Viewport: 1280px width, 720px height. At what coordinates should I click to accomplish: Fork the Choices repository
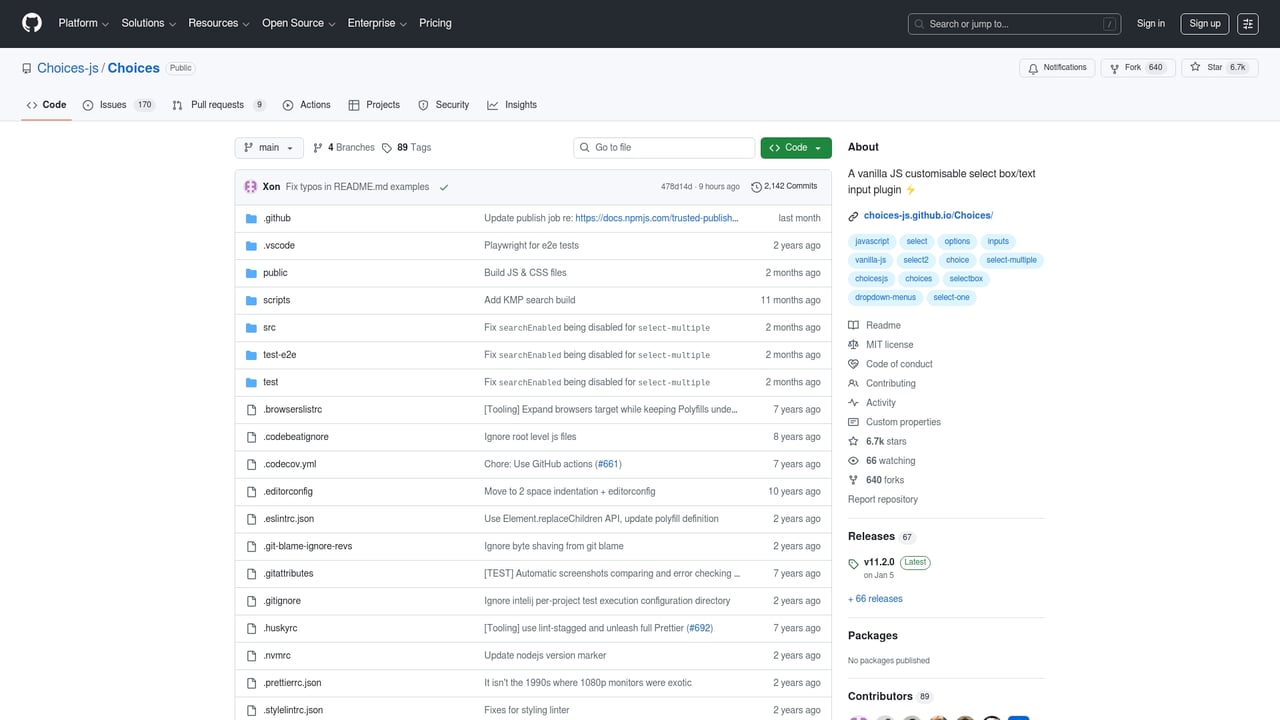(x=1133, y=68)
